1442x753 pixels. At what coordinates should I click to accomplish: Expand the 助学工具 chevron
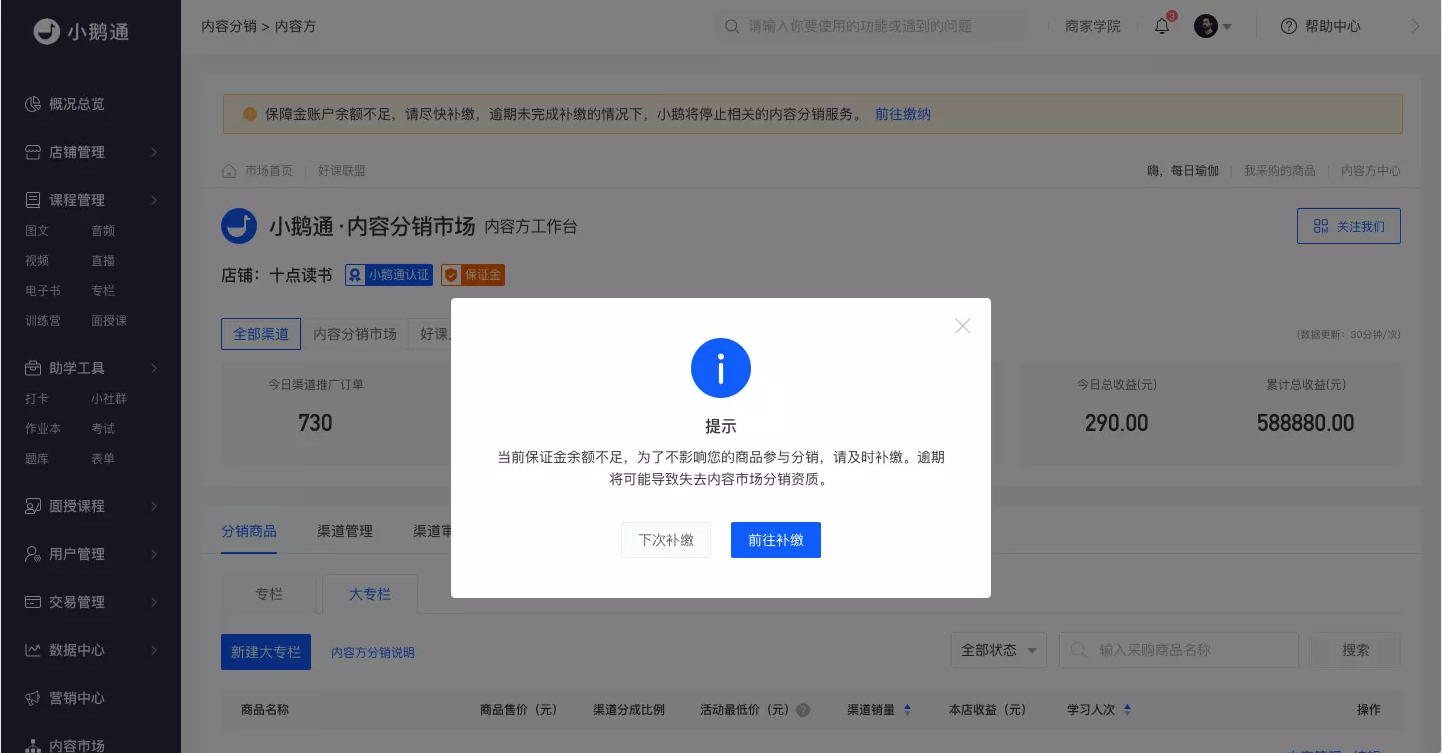click(x=154, y=368)
